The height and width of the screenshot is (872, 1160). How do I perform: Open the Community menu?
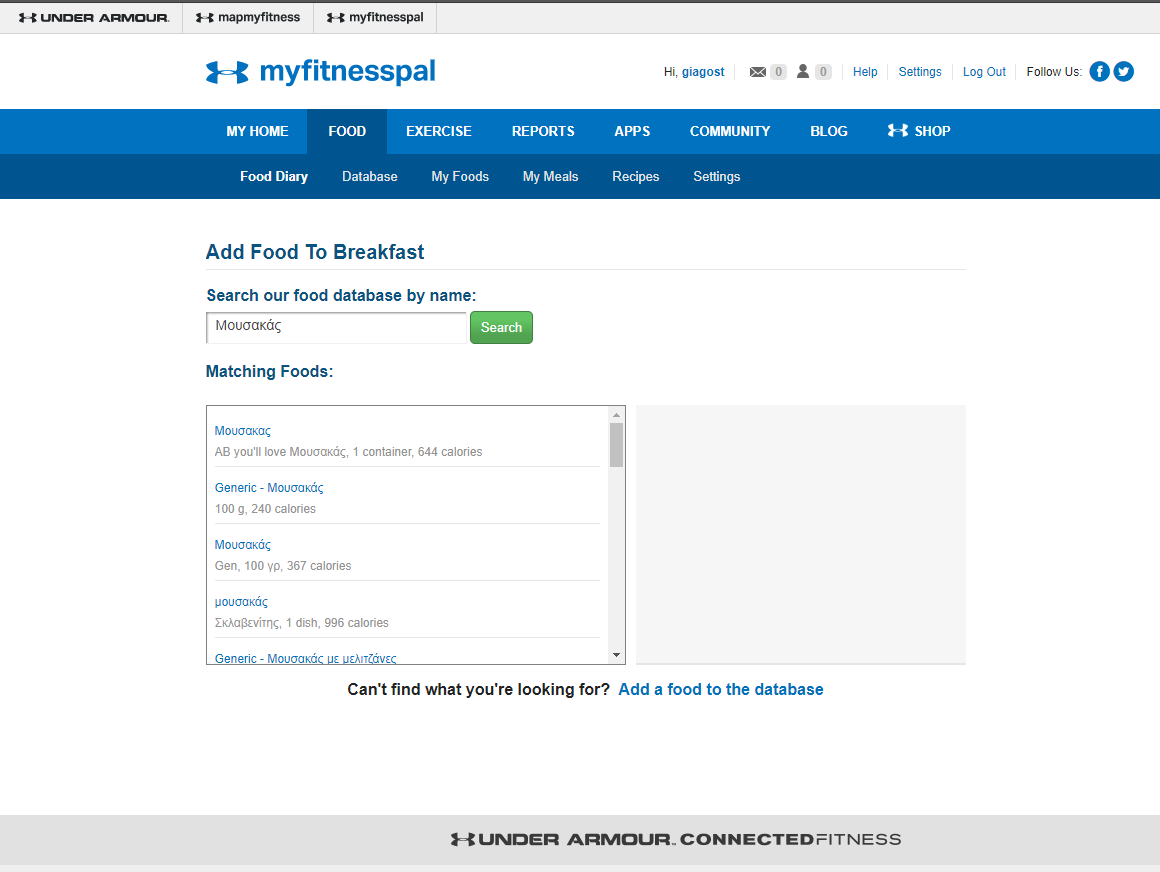pos(729,131)
